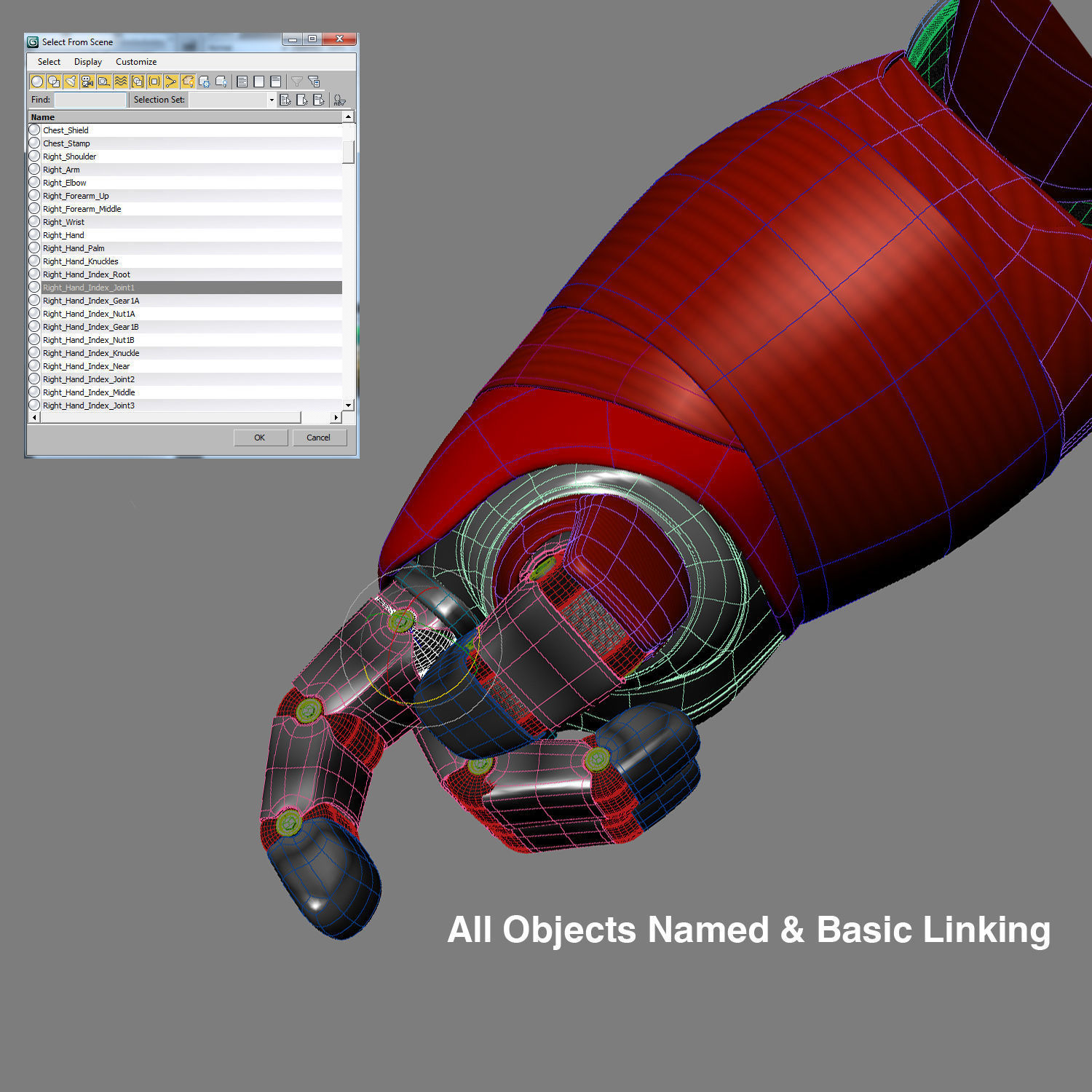
Task: Select the Right_Elbow object row
Action: (185, 183)
